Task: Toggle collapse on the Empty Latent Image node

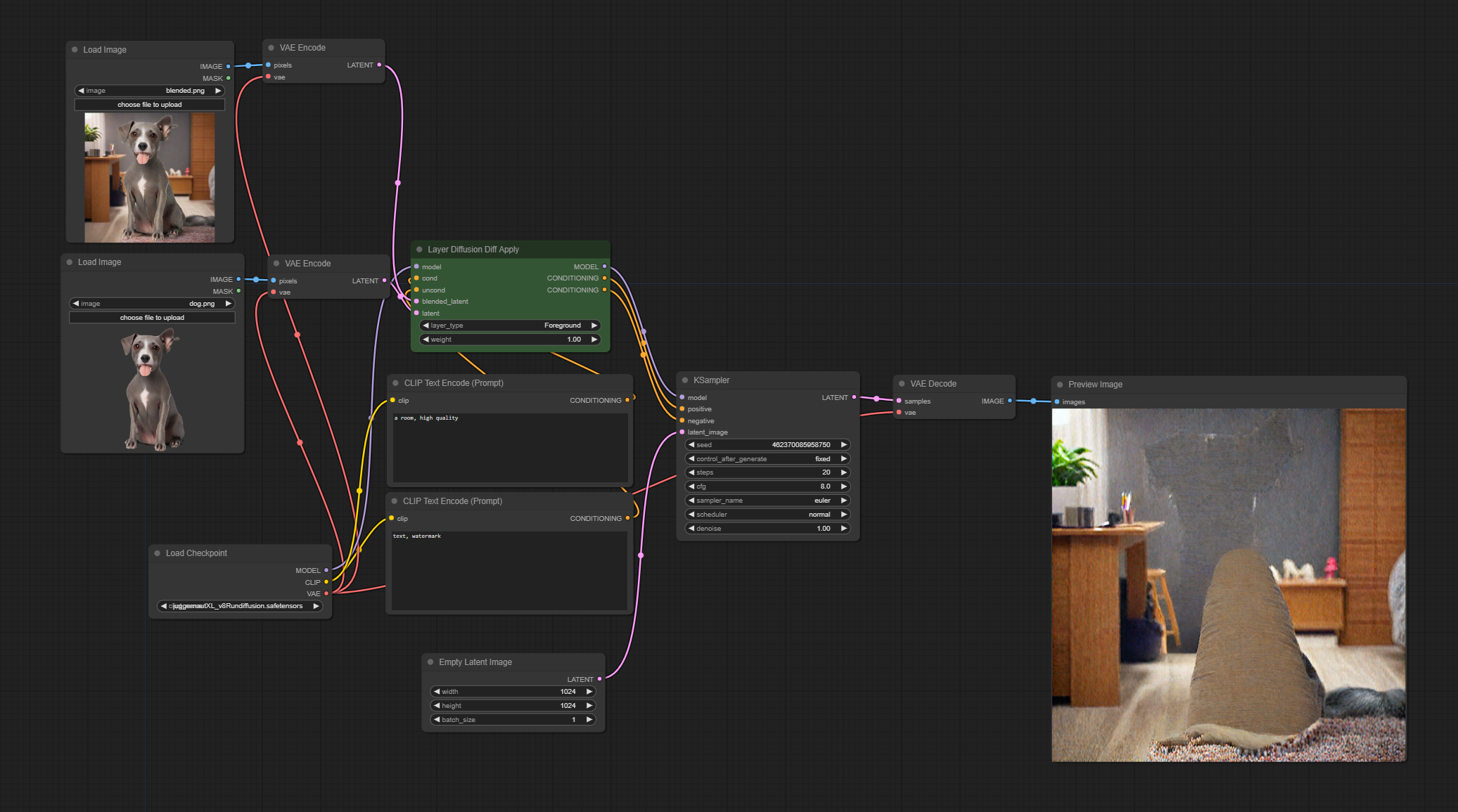Action: click(430, 662)
